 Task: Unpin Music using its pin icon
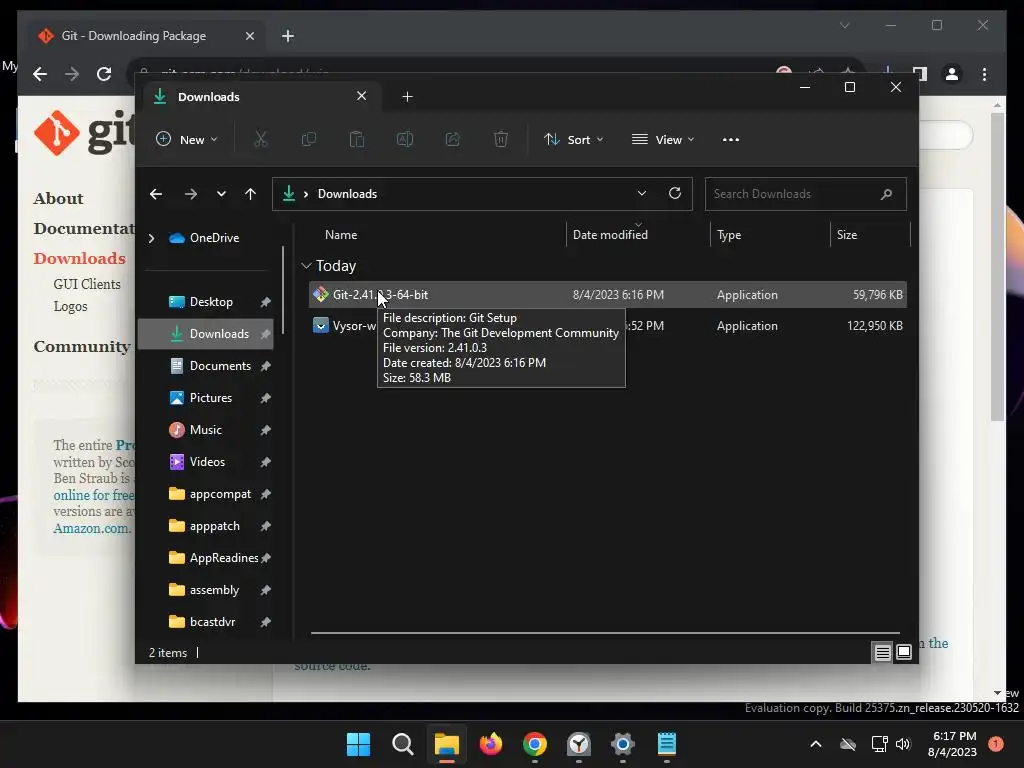(x=265, y=430)
